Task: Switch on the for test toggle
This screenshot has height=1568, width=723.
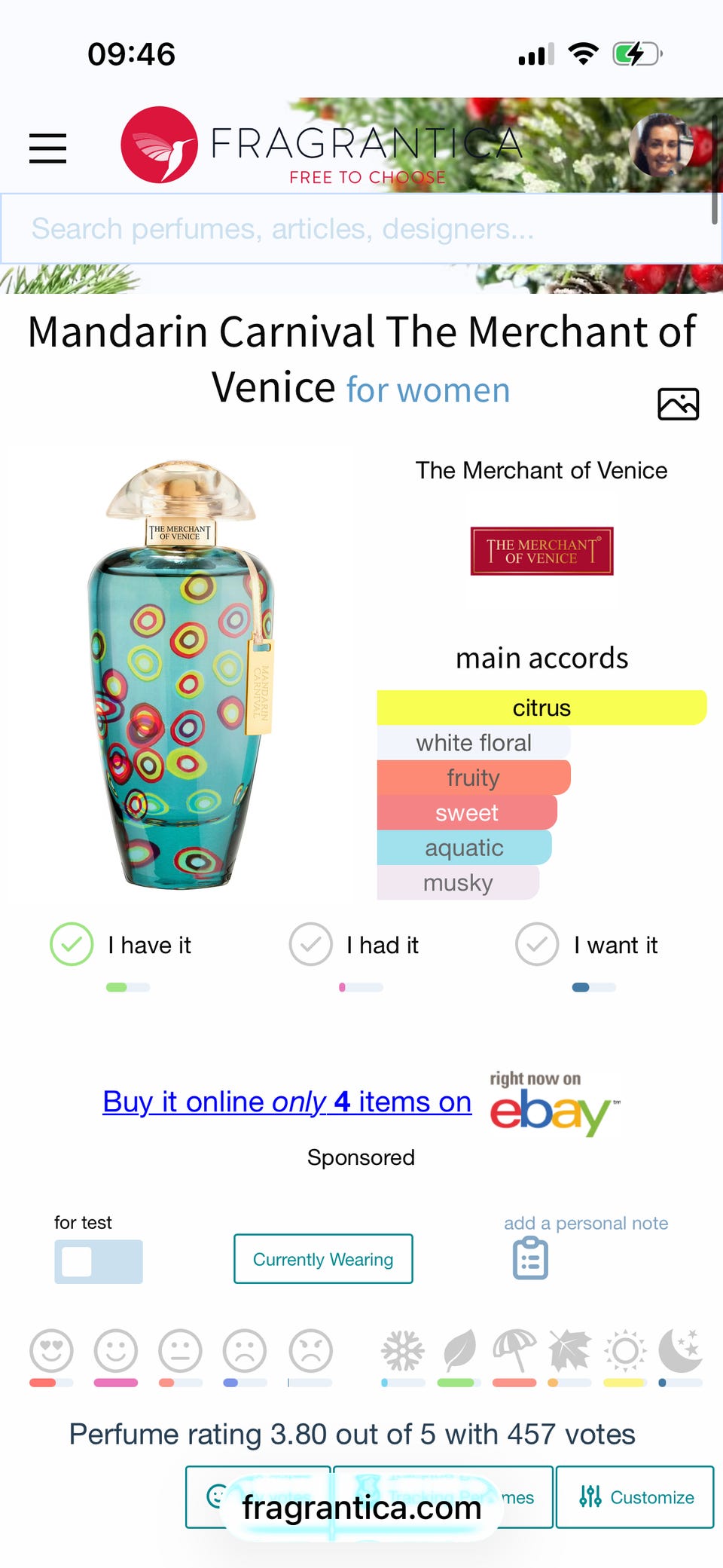Action: [x=99, y=1261]
